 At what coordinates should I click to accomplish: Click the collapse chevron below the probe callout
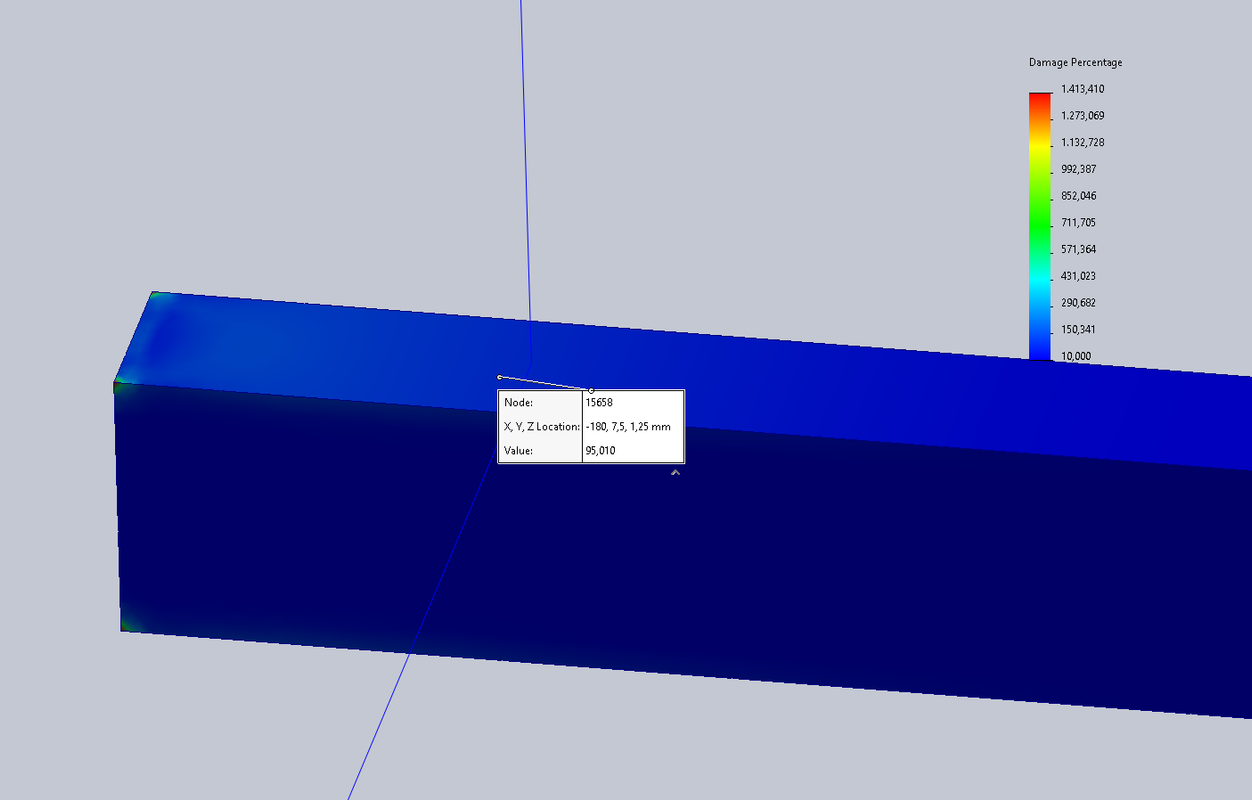[x=676, y=472]
